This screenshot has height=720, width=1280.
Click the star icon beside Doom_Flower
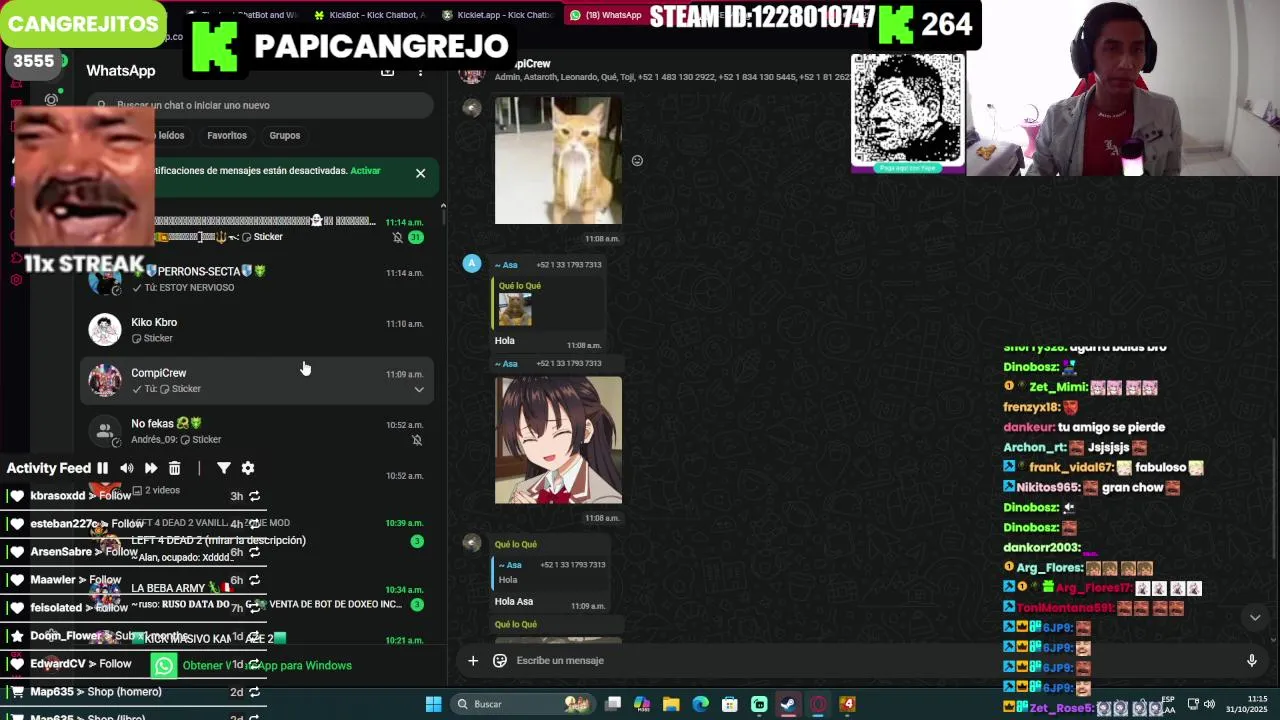click(x=17, y=636)
